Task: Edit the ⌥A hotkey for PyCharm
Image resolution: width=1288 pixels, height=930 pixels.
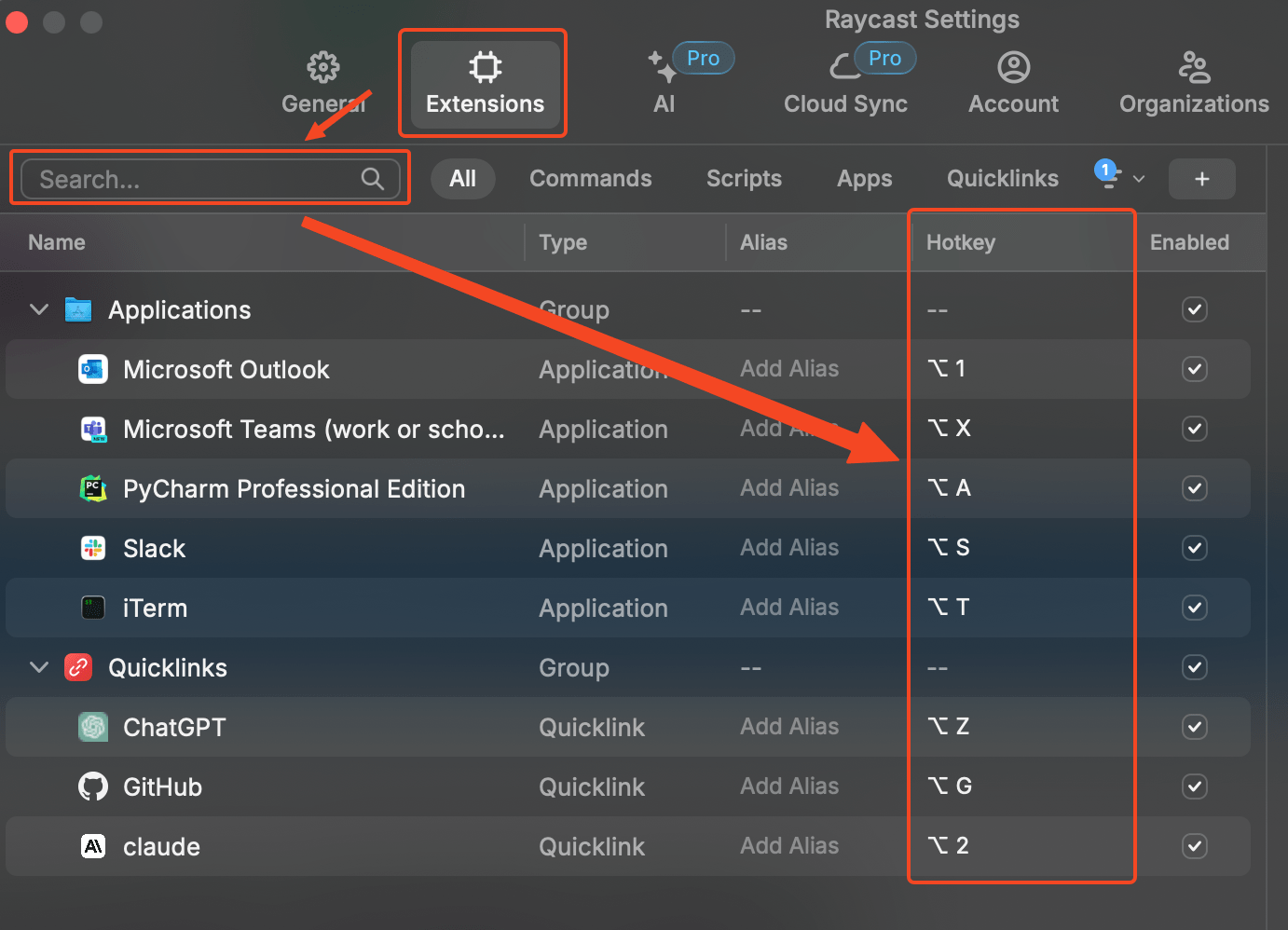Action: point(949,488)
